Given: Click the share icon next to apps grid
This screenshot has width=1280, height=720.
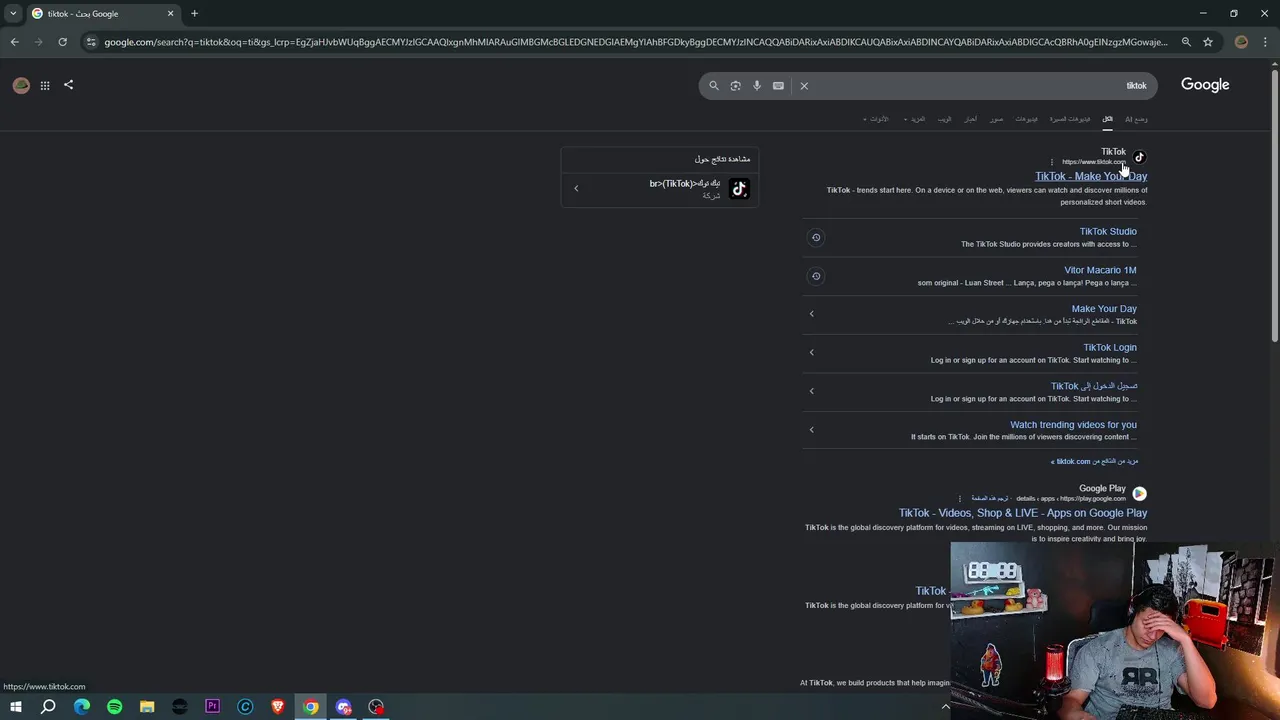Looking at the screenshot, I should pyautogui.click(x=68, y=85).
